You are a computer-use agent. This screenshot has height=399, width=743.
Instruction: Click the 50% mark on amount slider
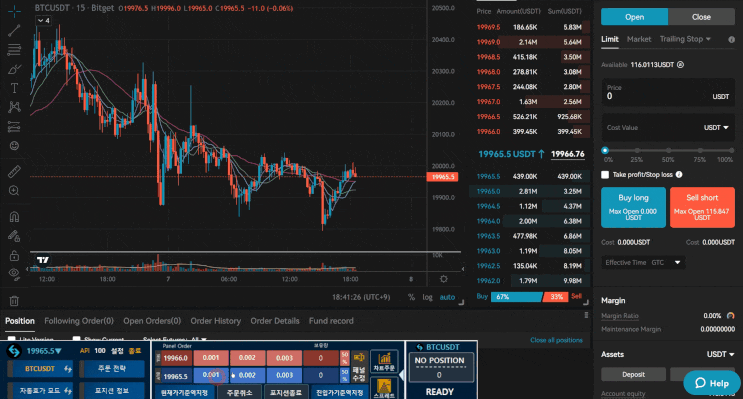(x=668, y=151)
